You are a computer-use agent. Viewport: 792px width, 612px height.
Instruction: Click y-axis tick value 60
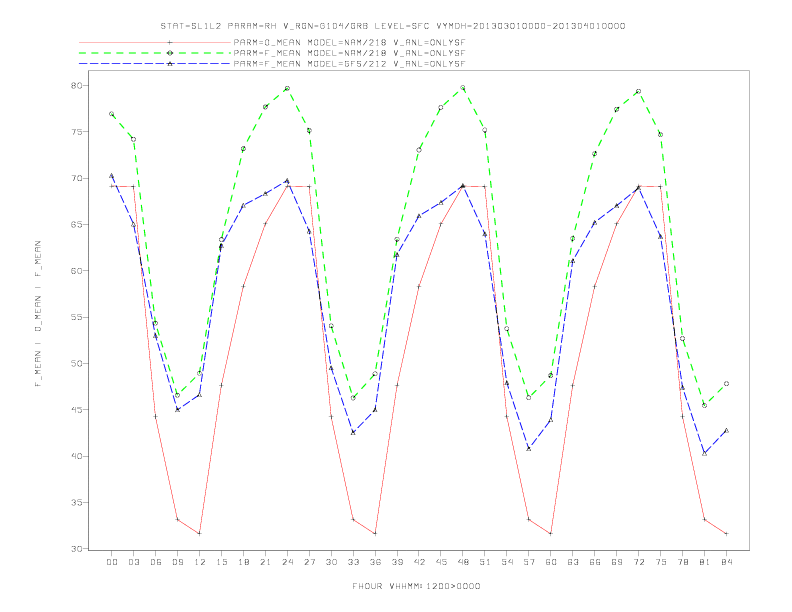coord(76,271)
